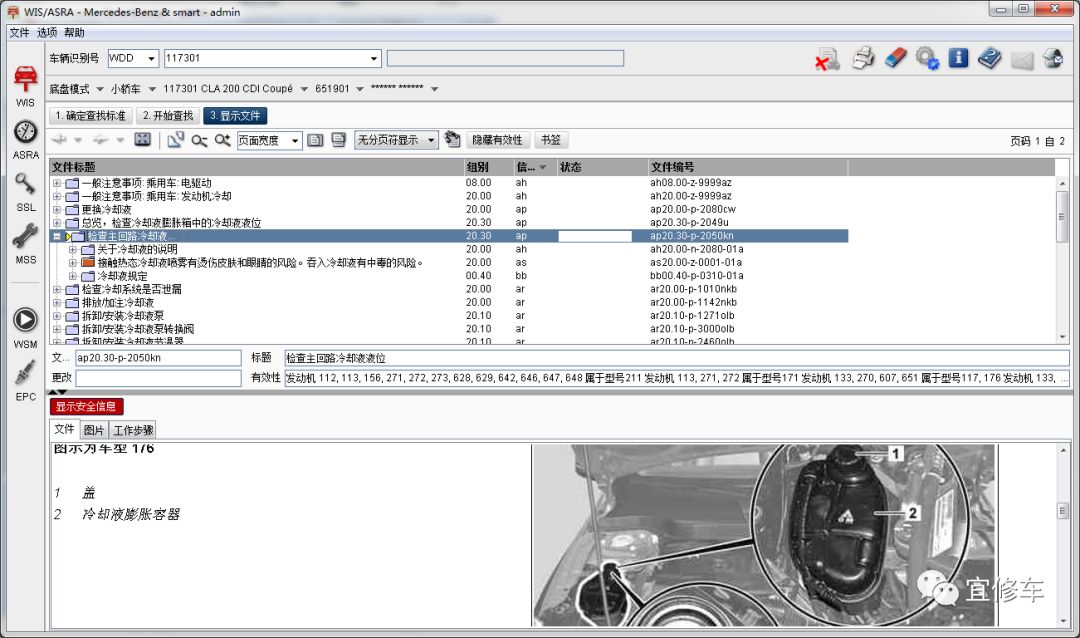Sort by the 状态 column header
Viewport: 1080px width, 638px height.
(x=602, y=167)
